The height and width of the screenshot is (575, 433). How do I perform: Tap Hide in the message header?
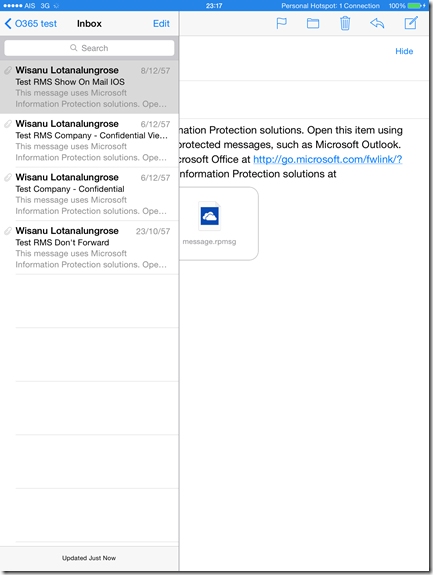(404, 51)
